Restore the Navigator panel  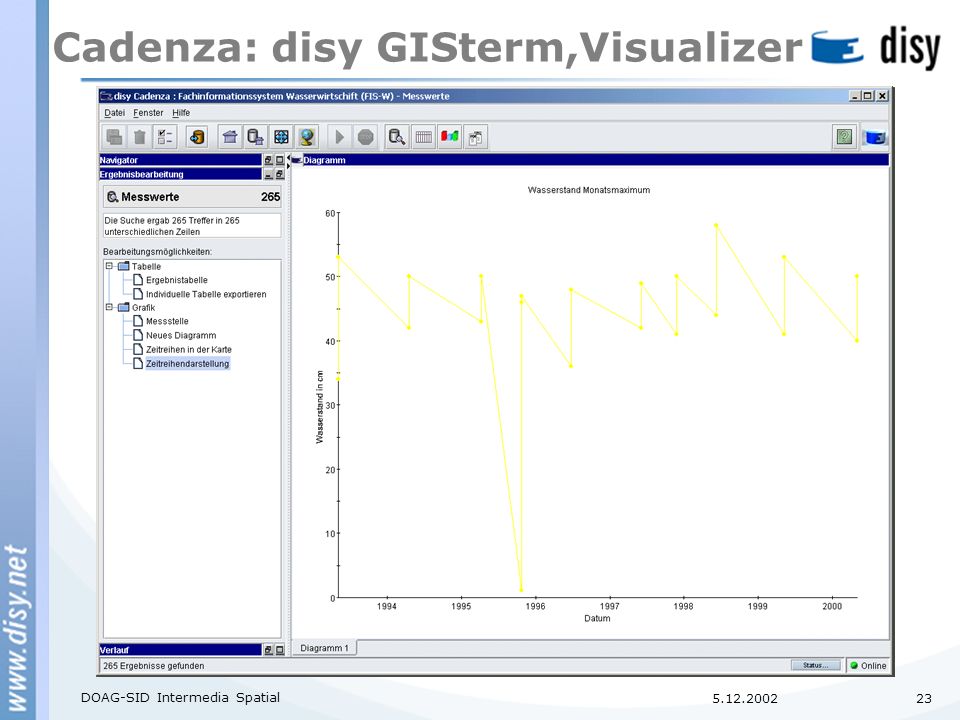(268, 160)
